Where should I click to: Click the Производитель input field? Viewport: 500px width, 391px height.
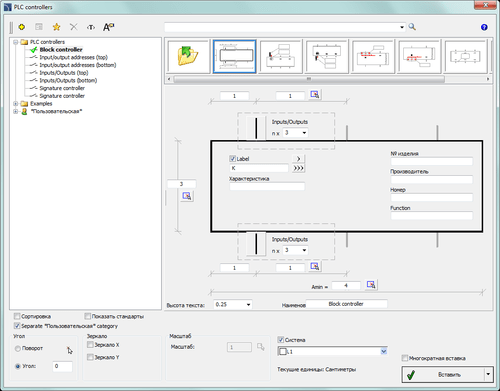(432, 180)
